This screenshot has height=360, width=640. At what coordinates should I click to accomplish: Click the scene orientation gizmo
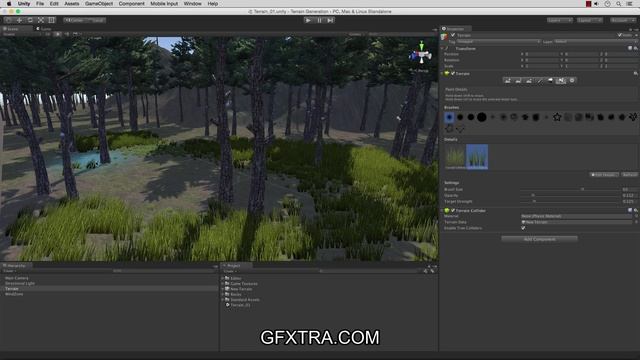point(421,54)
